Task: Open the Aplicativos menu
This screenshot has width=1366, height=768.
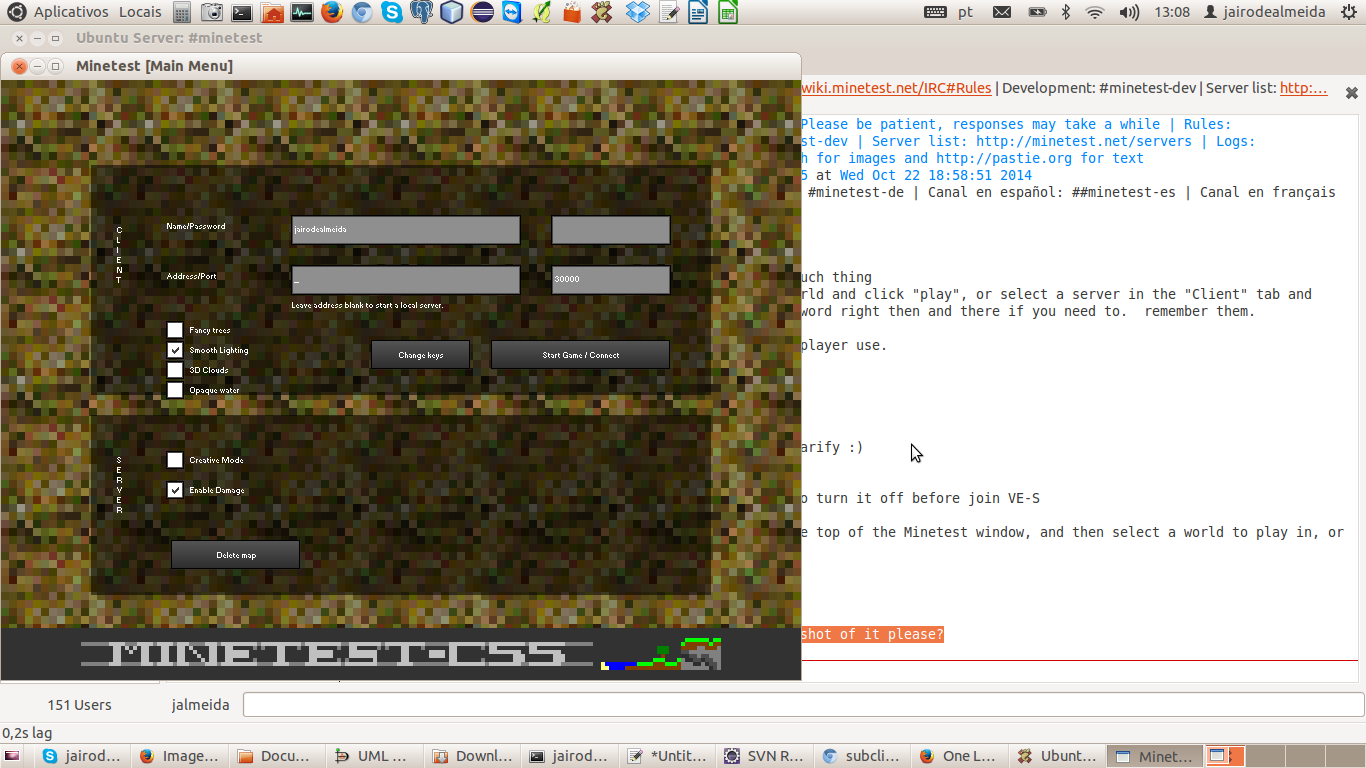Action: (x=70, y=12)
